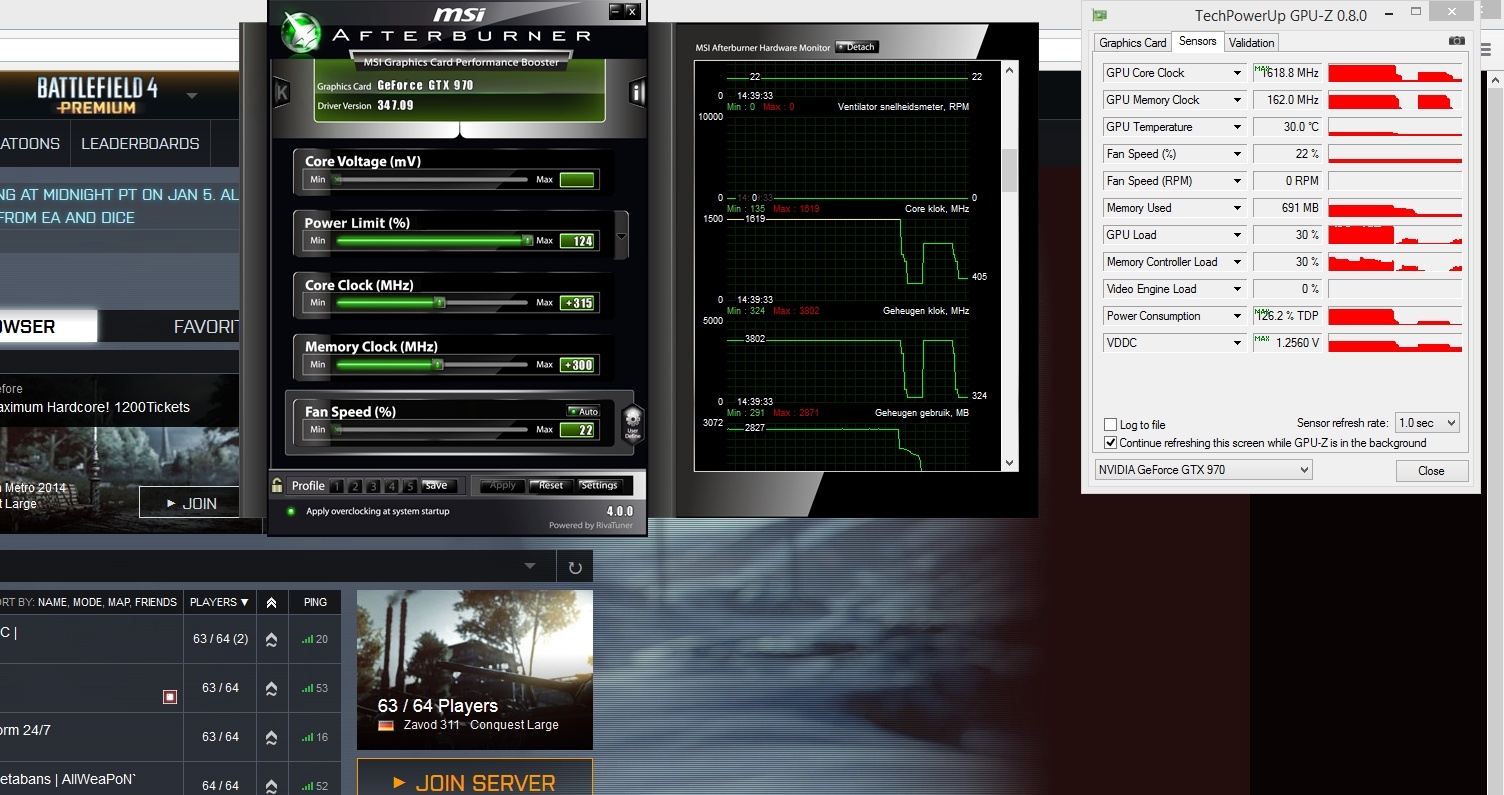Open the Battlefield 4 Premium logo dropdown arrow
Viewport: 1504px width, 795px height.
tap(192, 96)
